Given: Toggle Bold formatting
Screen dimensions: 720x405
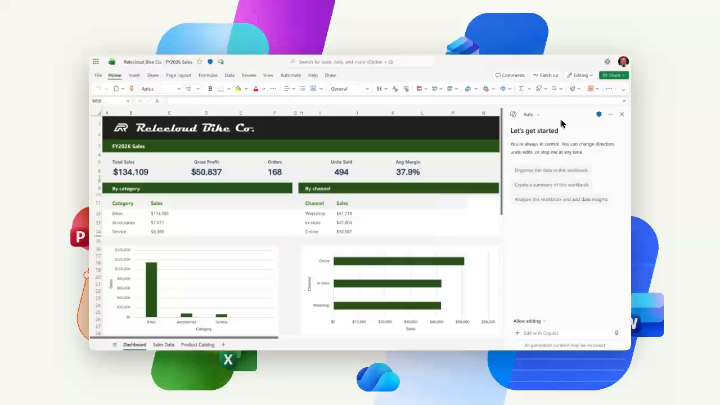Looking at the screenshot, I should pyautogui.click(x=210, y=89).
